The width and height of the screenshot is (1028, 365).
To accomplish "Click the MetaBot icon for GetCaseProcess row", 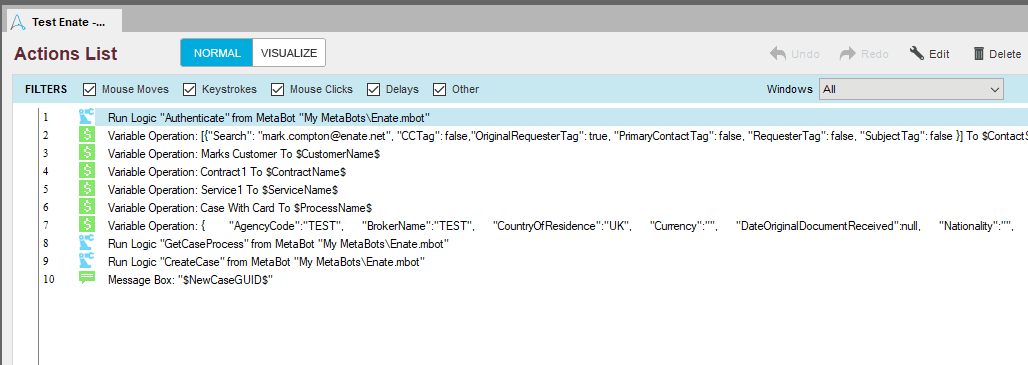I will tap(87, 243).
